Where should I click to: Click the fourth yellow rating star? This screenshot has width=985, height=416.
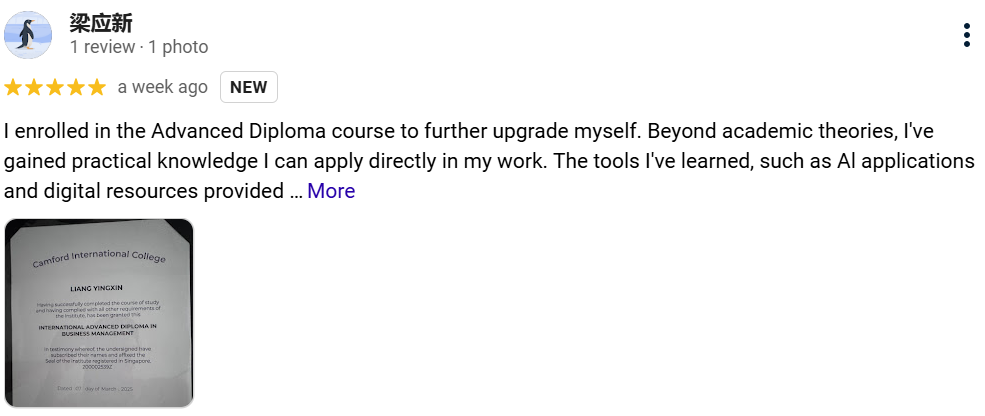(x=75, y=87)
